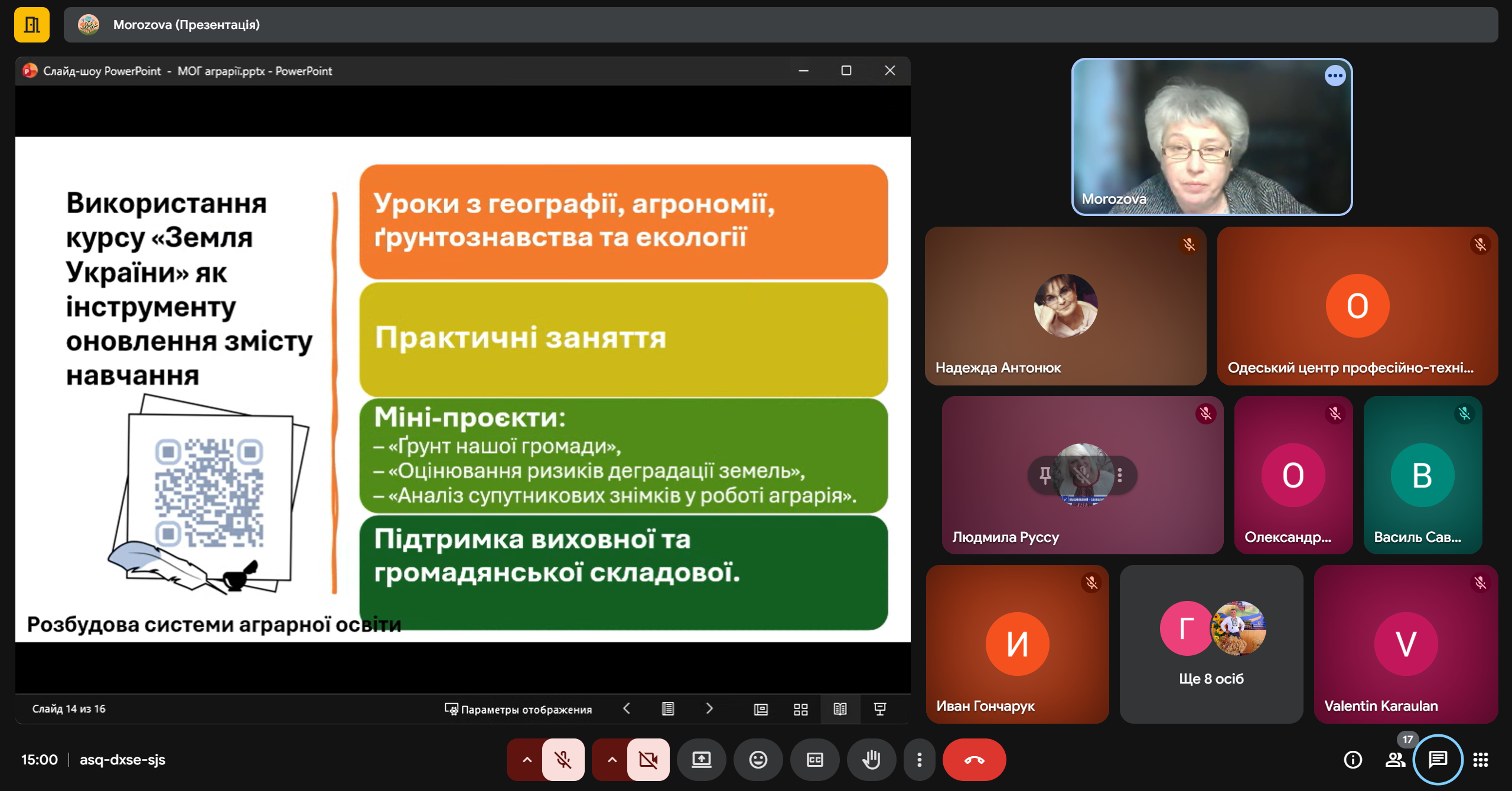This screenshot has width=1512, height=791.
Task: Expand video settings chevron arrow
Action: tap(612, 760)
